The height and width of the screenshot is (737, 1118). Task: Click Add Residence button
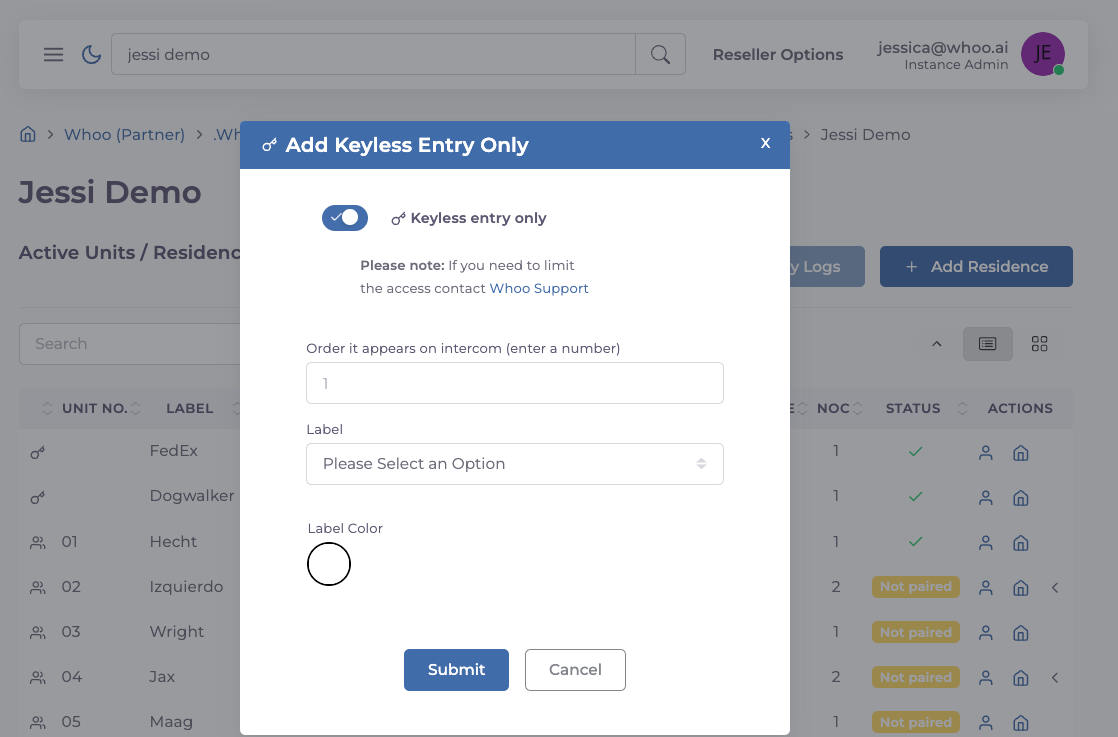click(976, 267)
